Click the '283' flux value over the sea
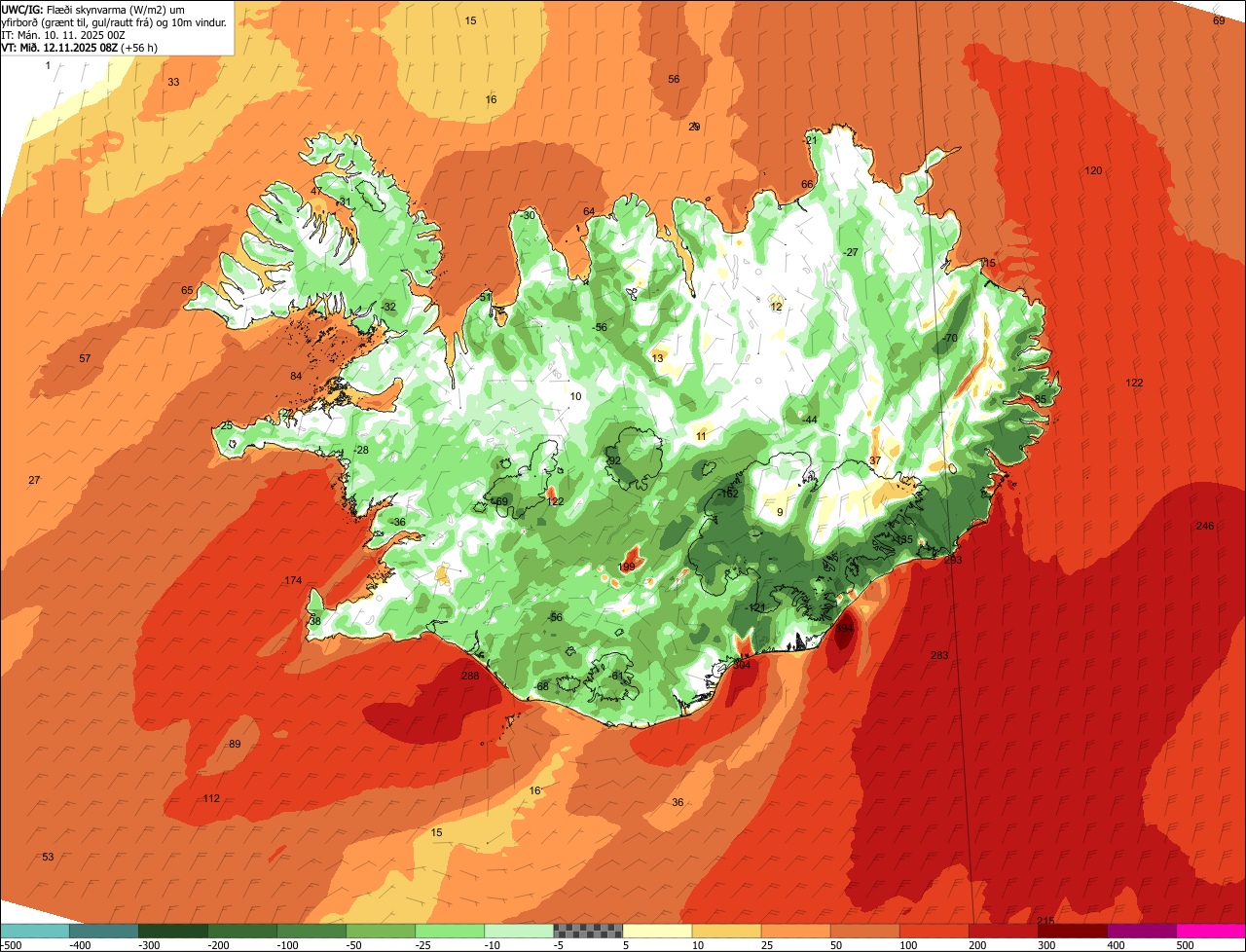 tap(939, 655)
